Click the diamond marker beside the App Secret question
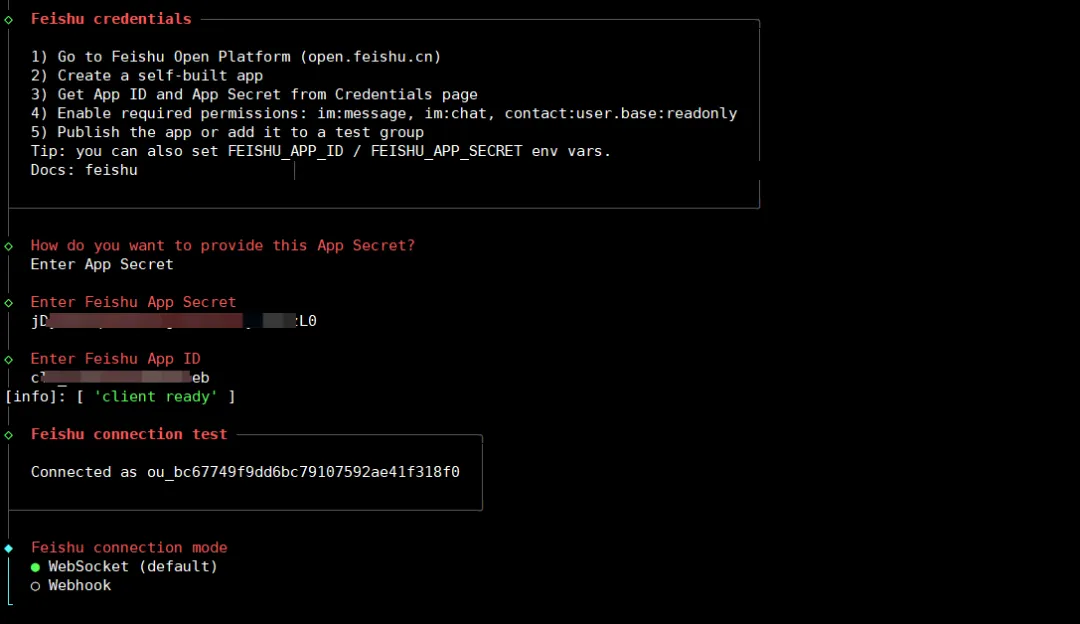The height and width of the screenshot is (624, 1080). point(9,246)
